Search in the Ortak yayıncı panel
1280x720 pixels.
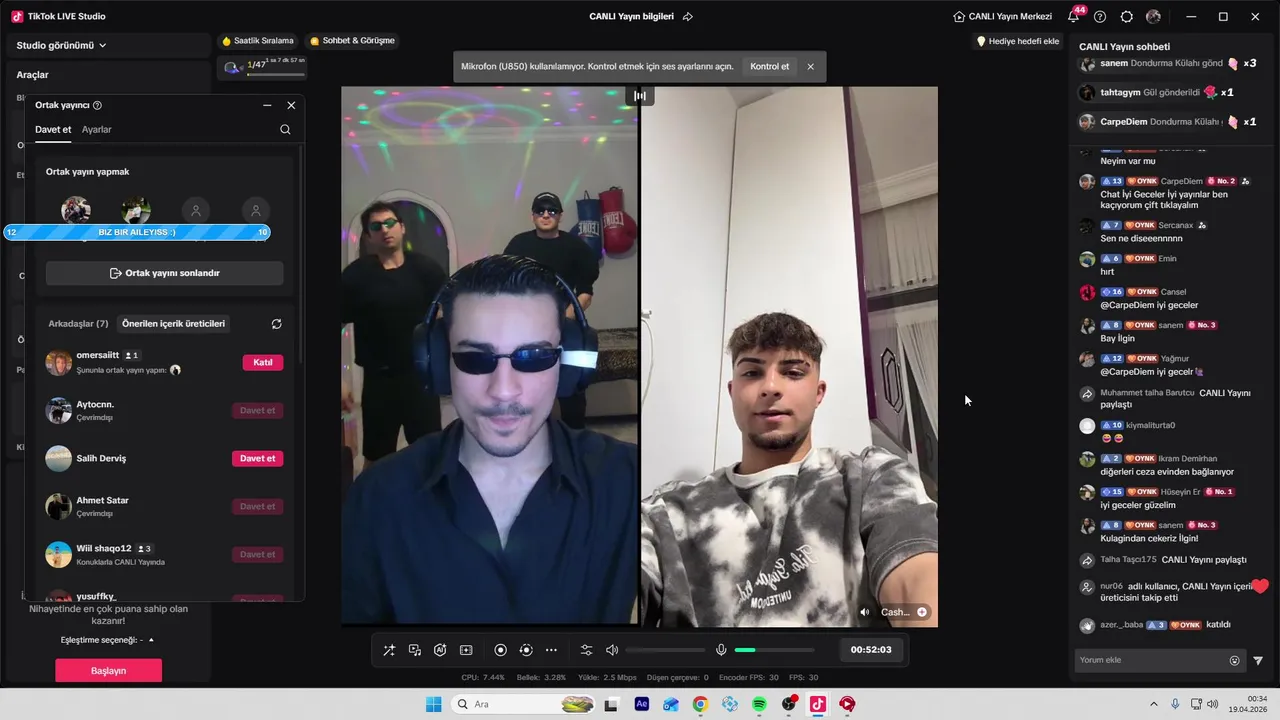coord(285,129)
